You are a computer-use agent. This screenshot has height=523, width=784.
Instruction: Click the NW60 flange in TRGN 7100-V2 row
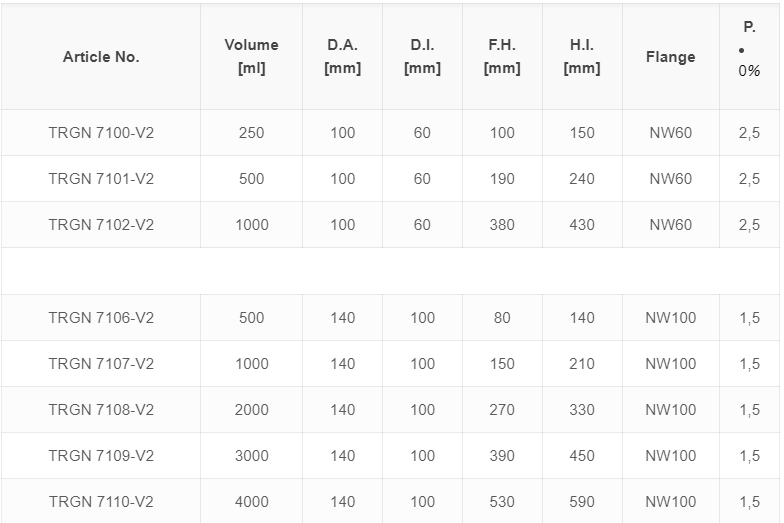click(670, 133)
